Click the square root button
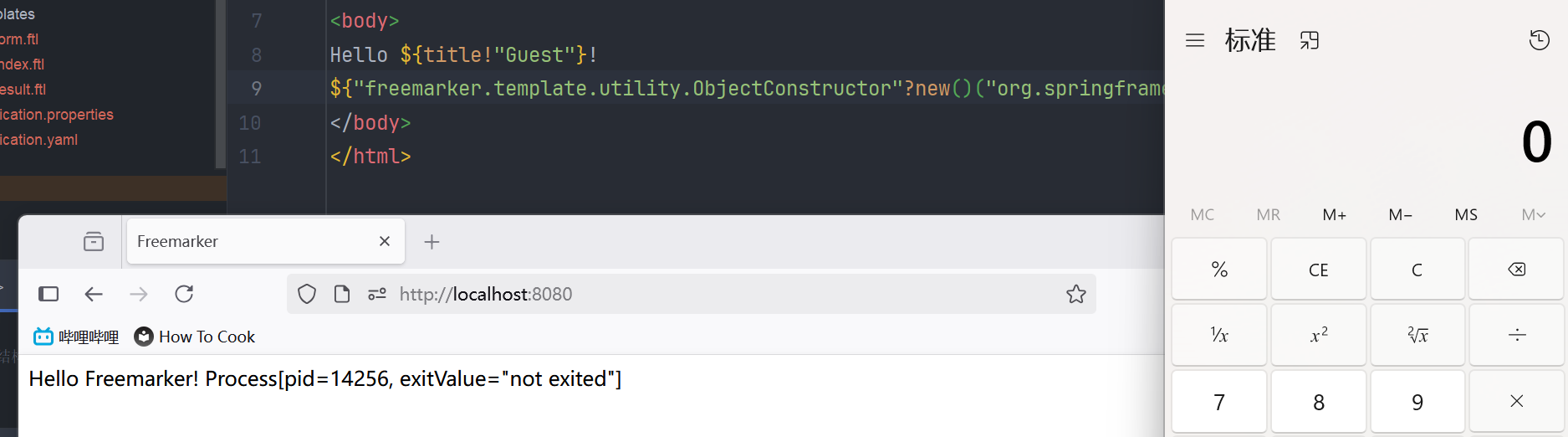The image size is (1568, 437). pyautogui.click(x=1417, y=336)
